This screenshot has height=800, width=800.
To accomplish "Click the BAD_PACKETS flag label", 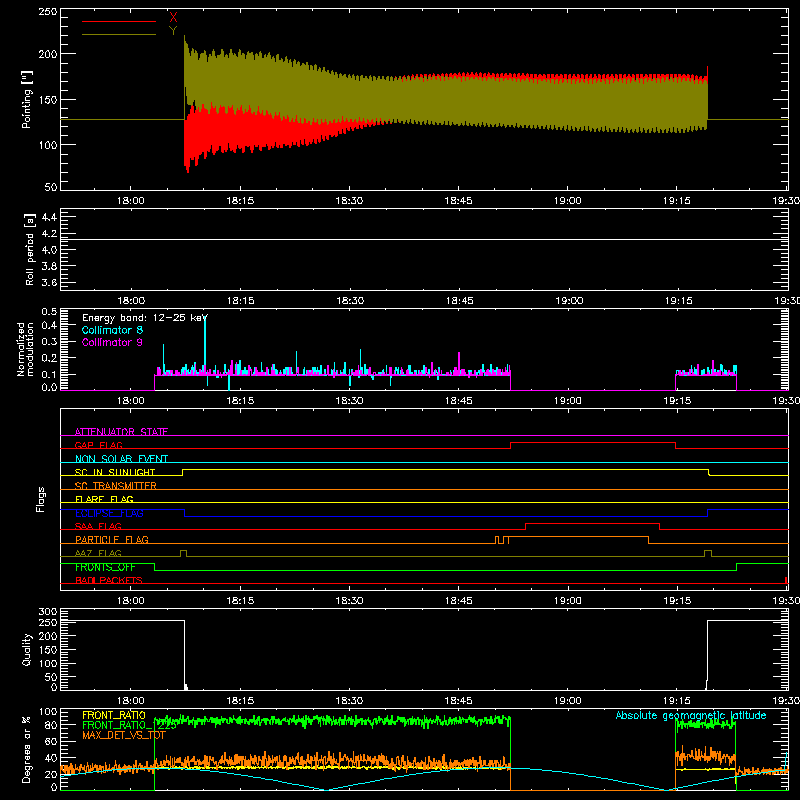I will click(x=109, y=580).
